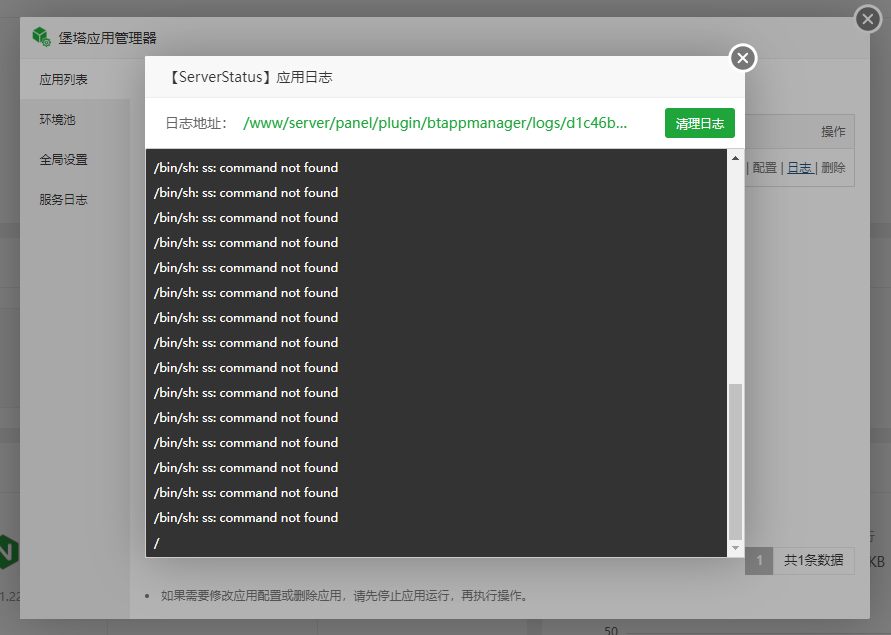Open the 全局设置 tab

tap(75, 160)
